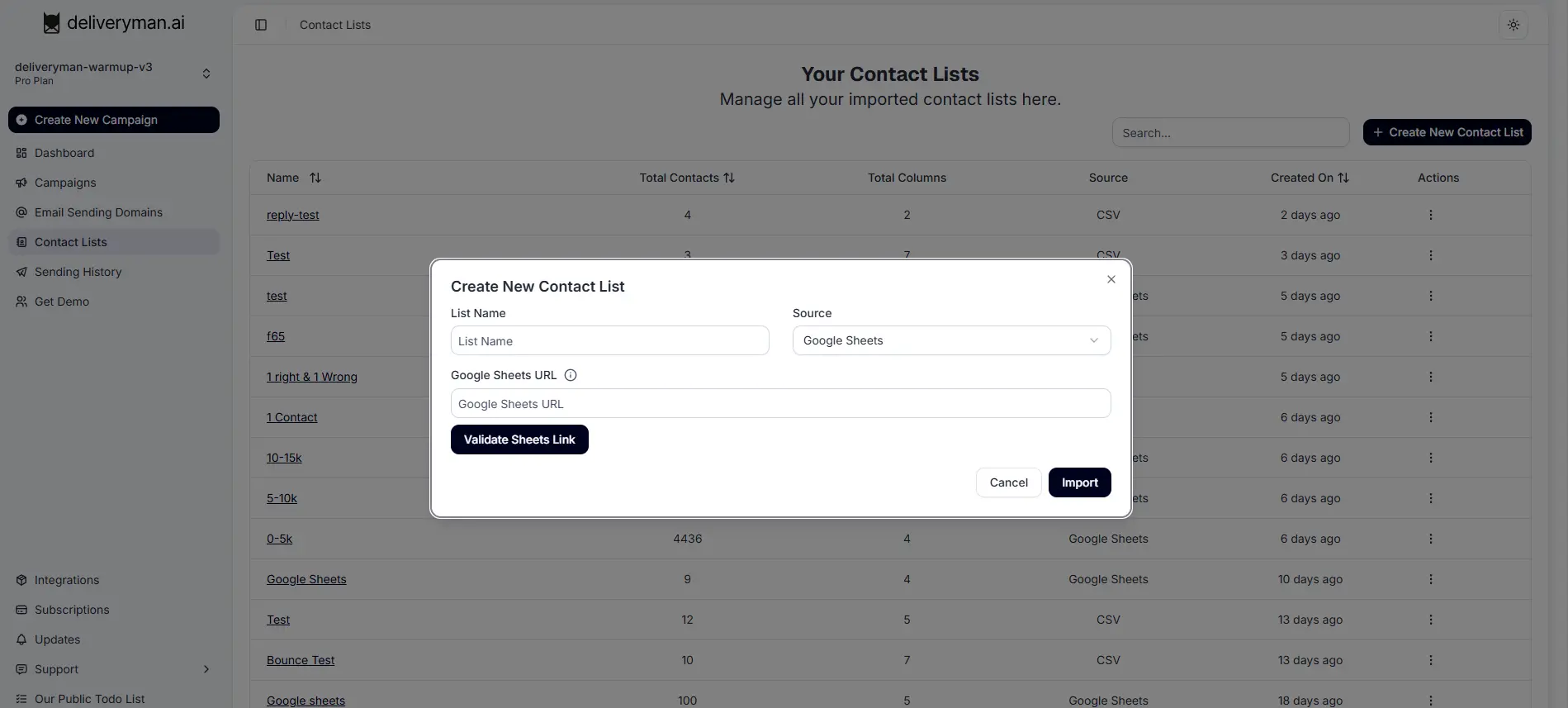The width and height of the screenshot is (1568, 708).
Task: Toggle the sidebar panel icon
Action: tap(261, 25)
